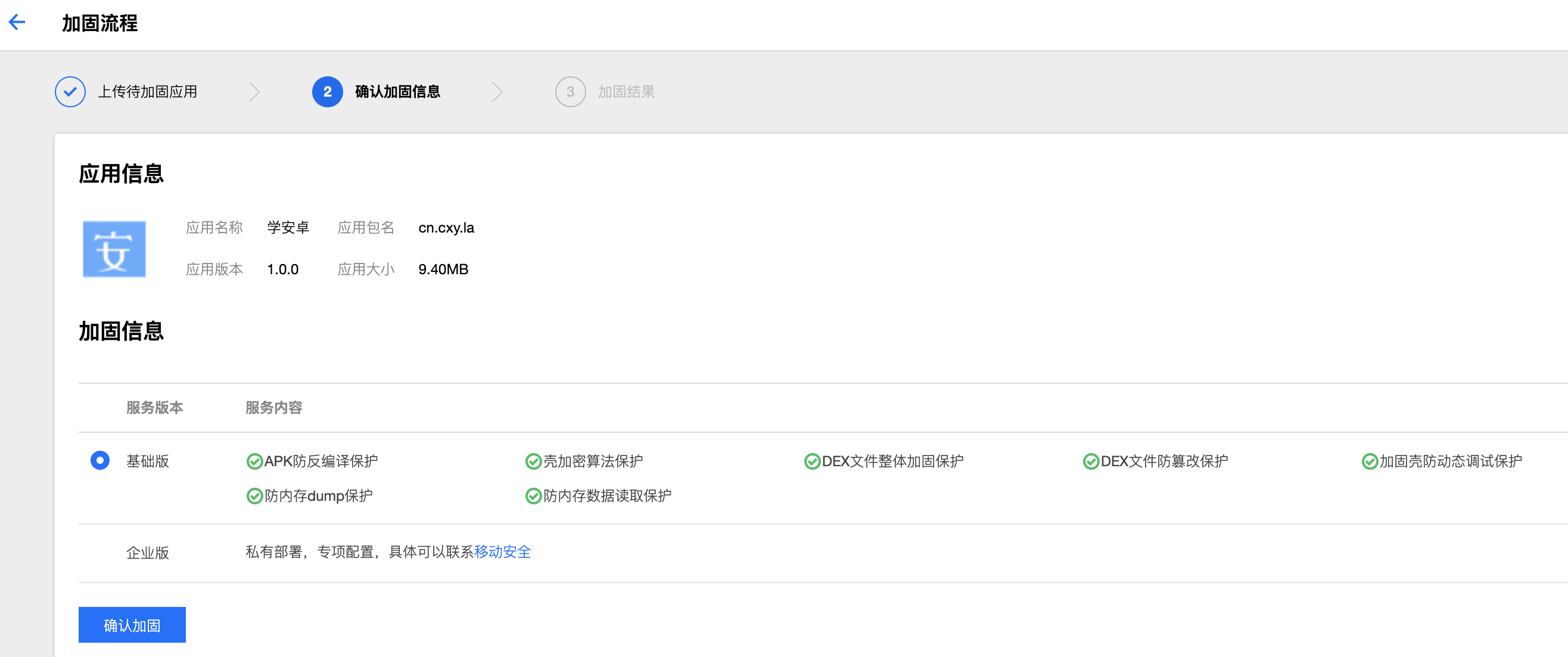1568x657 pixels.
Task: Click green check beside 壳加密算法保护
Action: point(533,461)
